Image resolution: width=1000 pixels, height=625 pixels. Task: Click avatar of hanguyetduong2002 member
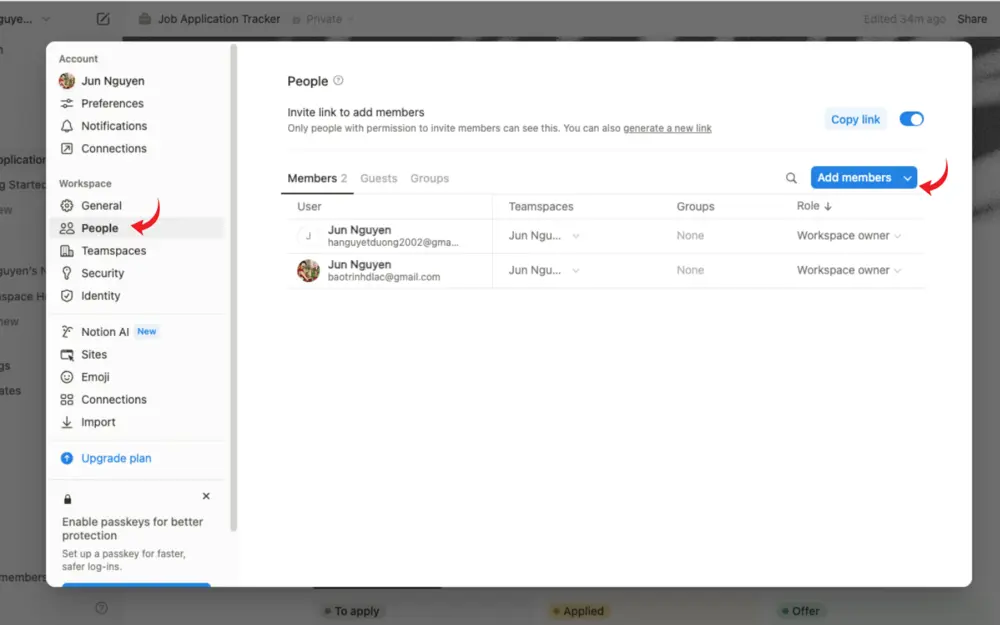tap(308, 236)
